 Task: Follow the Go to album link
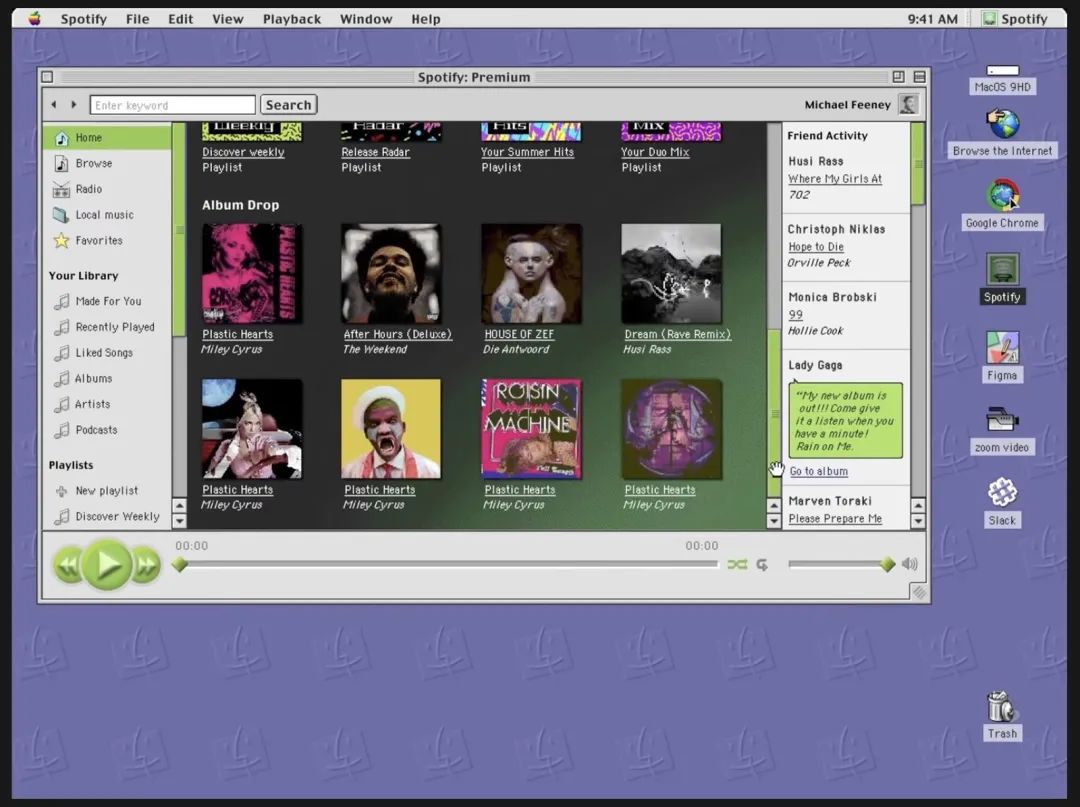pos(818,472)
